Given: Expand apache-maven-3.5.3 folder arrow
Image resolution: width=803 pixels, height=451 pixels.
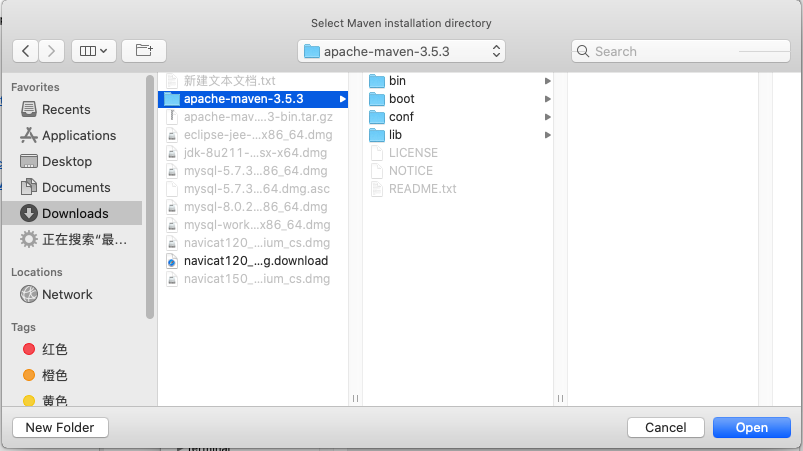Looking at the screenshot, I should pos(343,99).
